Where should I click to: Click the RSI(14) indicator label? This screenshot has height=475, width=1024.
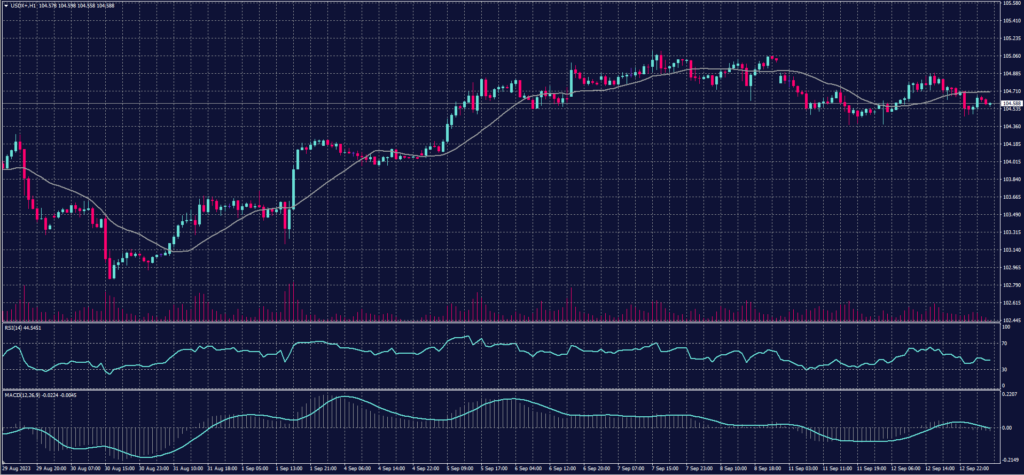(x=14, y=325)
